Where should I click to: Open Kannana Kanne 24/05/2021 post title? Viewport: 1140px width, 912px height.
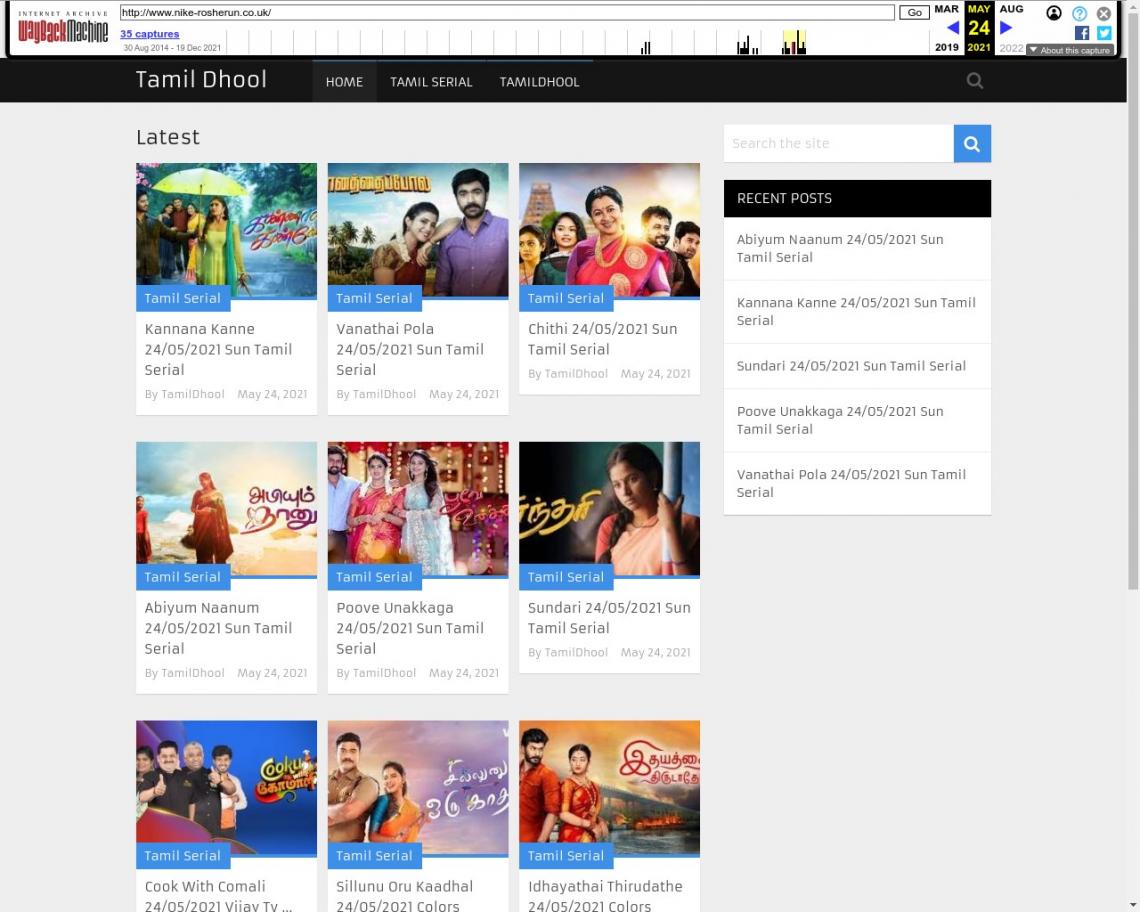pyautogui.click(x=218, y=349)
